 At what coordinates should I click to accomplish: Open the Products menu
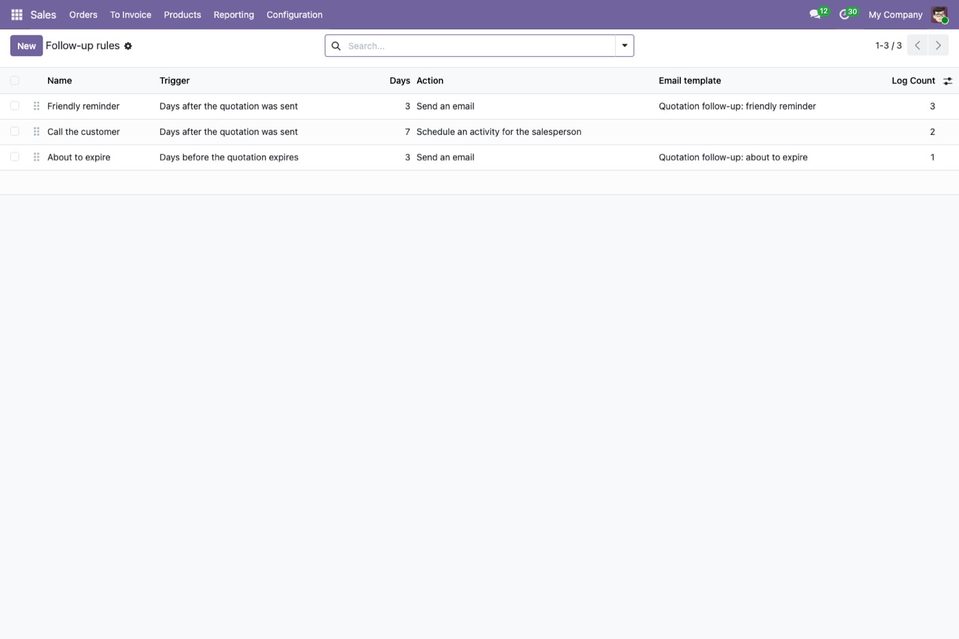click(x=182, y=15)
